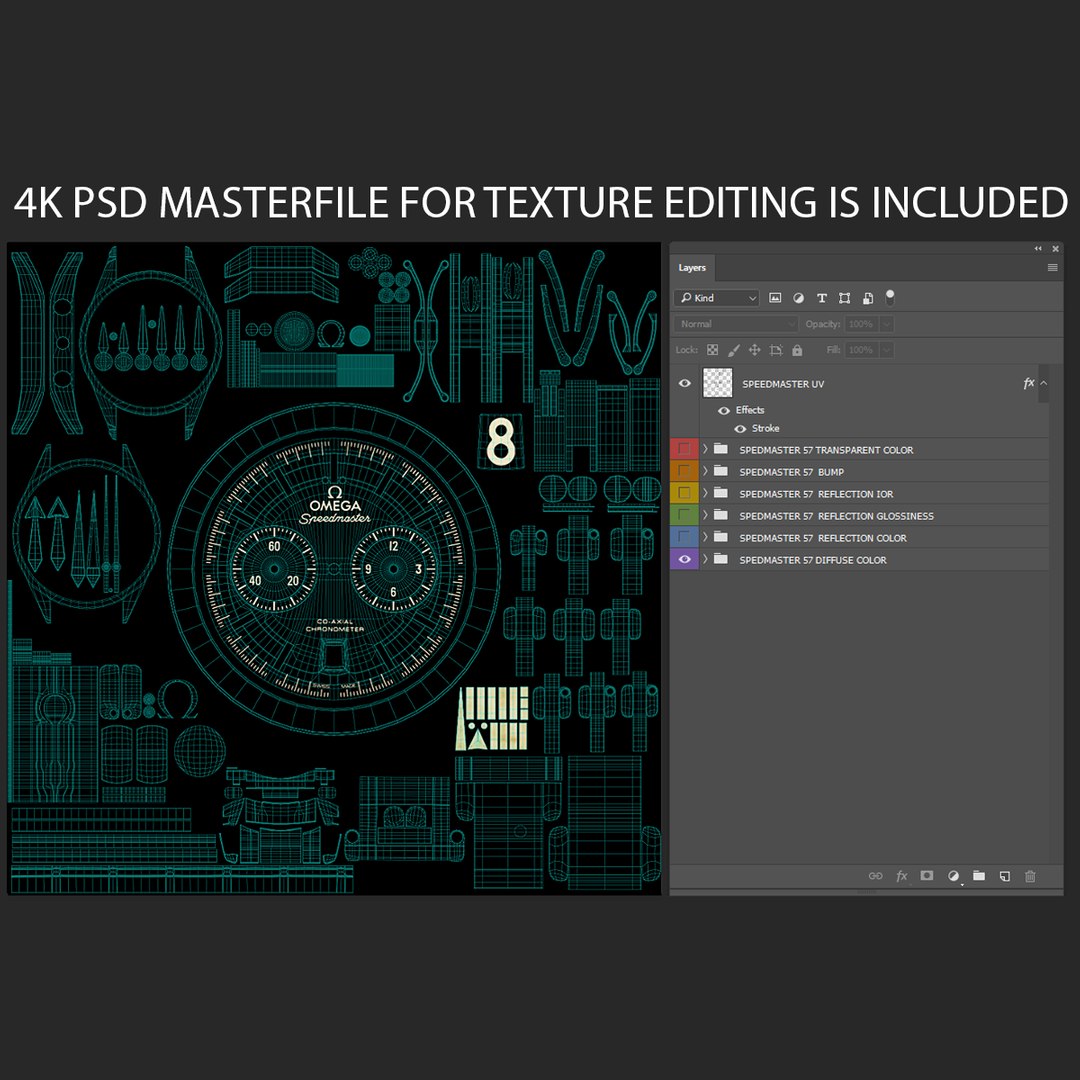Expand the REFLECTION GLOSSINESS group
The image size is (1080, 1080).
[x=705, y=515]
